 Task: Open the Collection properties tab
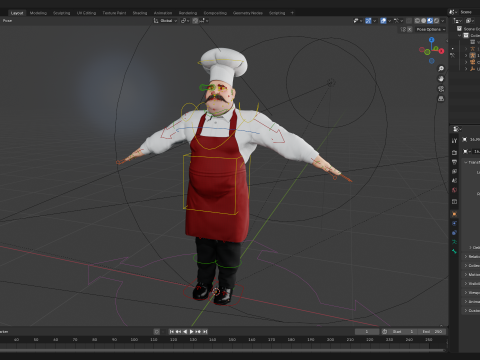(x=454, y=202)
